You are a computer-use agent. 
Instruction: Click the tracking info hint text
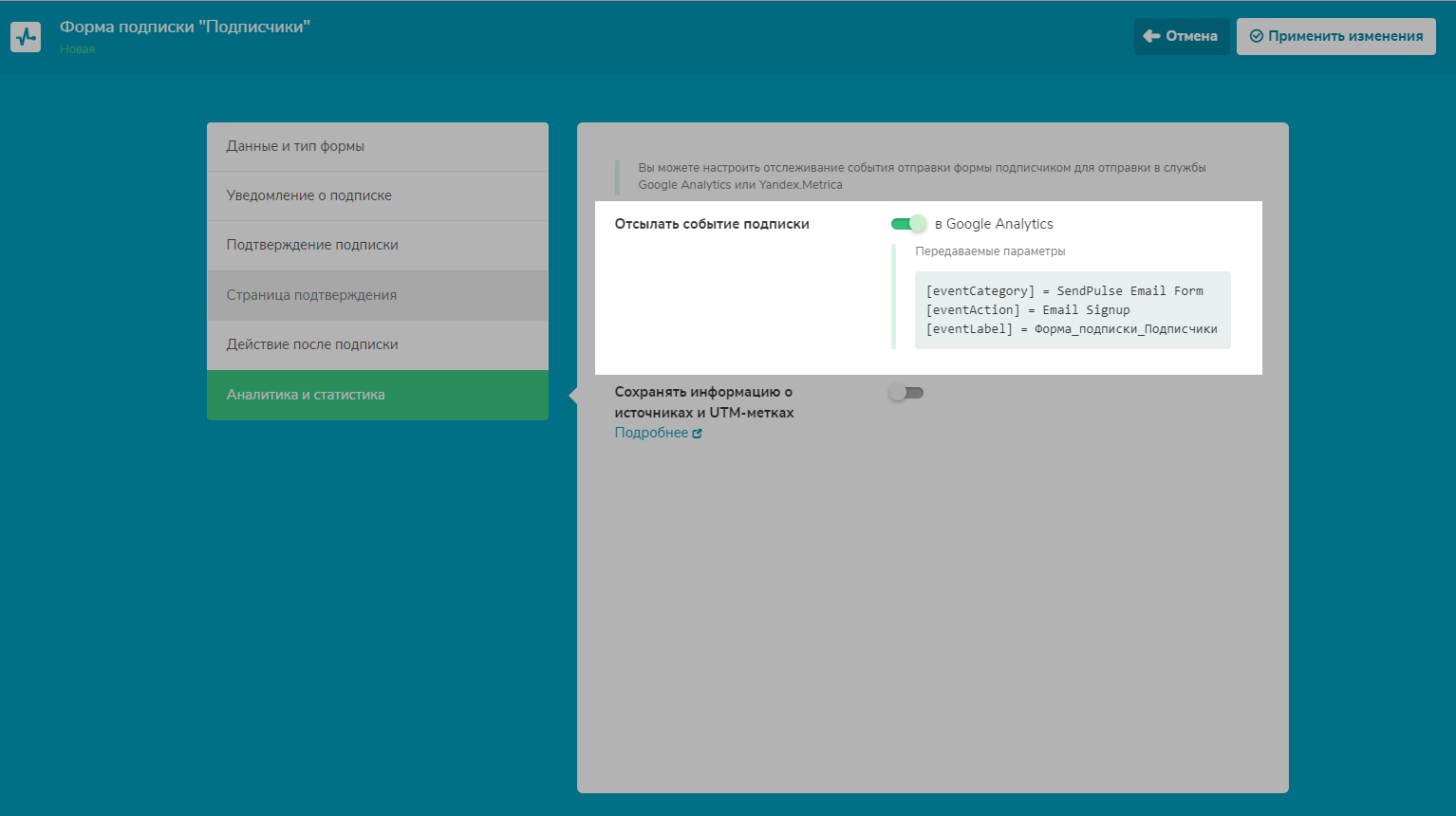point(922,176)
